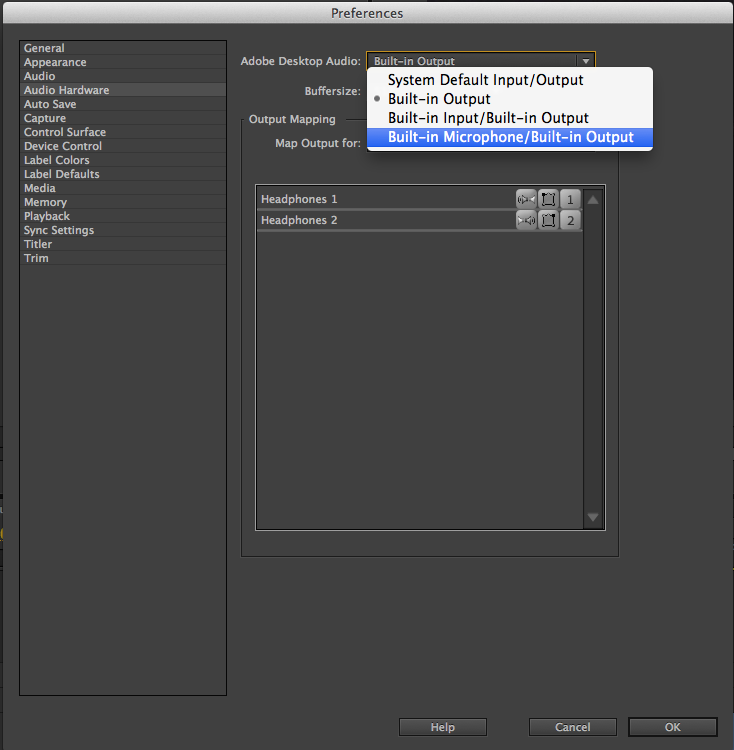Image resolution: width=734 pixels, height=750 pixels.
Task: Open the Control Surface preferences
Action: (123, 132)
